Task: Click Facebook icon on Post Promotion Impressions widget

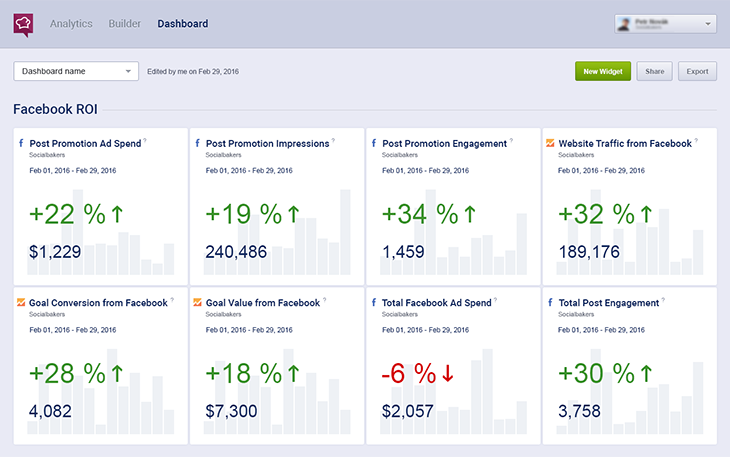Action: 198,144
